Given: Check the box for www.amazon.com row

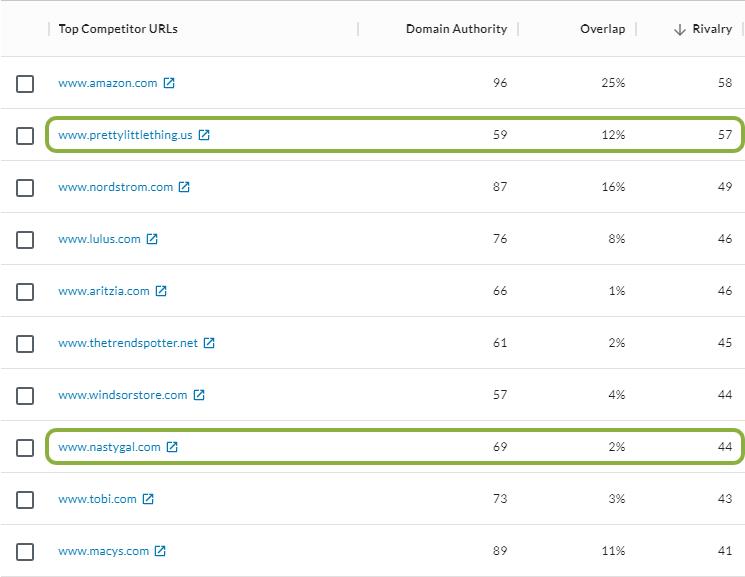Looking at the screenshot, I should coord(25,84).
